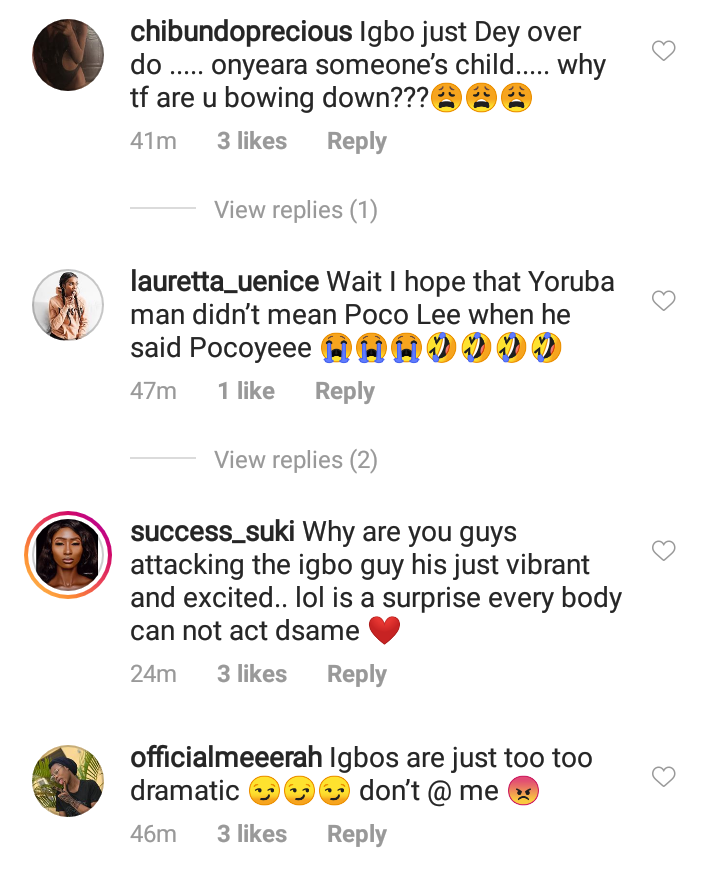View success_suki's story avatar
The height and width of the screenshot is (870, 720).
pyautogui.click(x=68, y=554)
